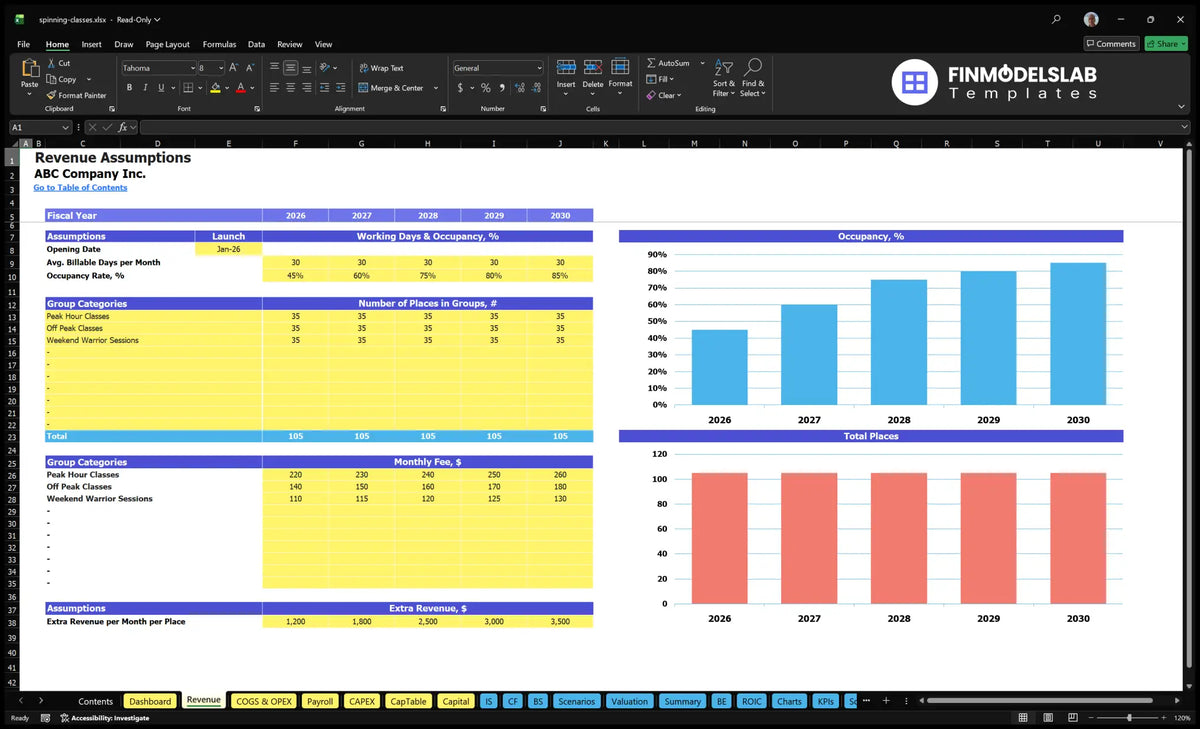1200x729 pixels.
Task: Align cell text right
Action: 306,88
